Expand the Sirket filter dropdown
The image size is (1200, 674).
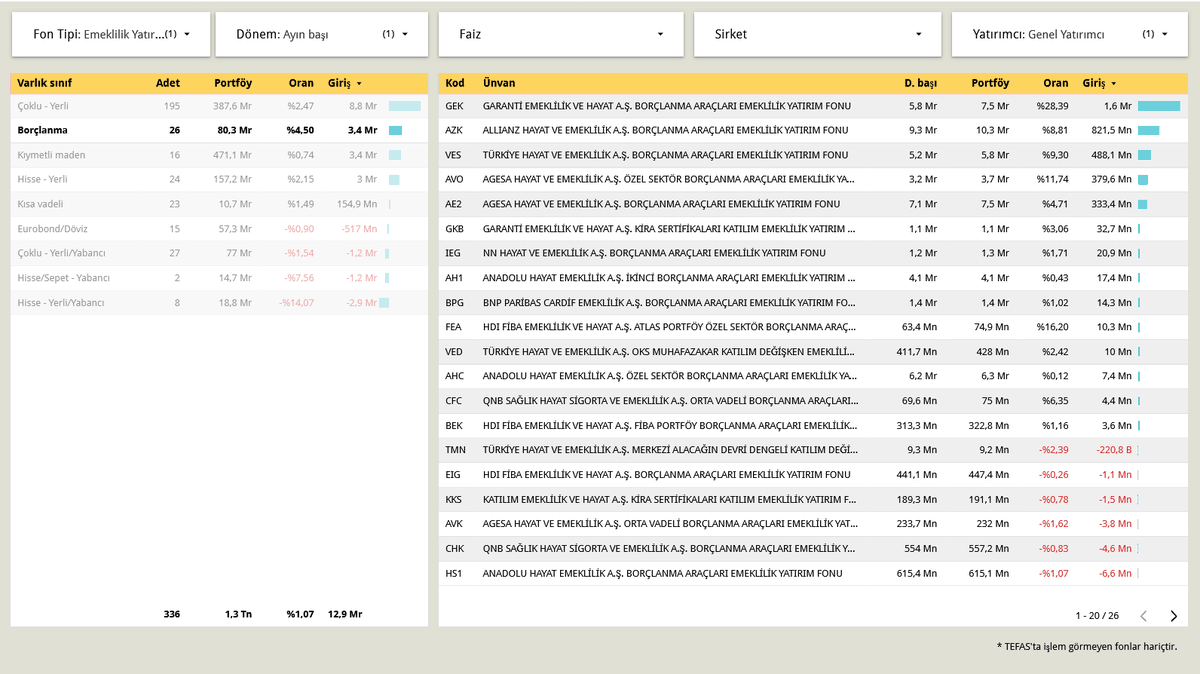[x=817, y=34]
